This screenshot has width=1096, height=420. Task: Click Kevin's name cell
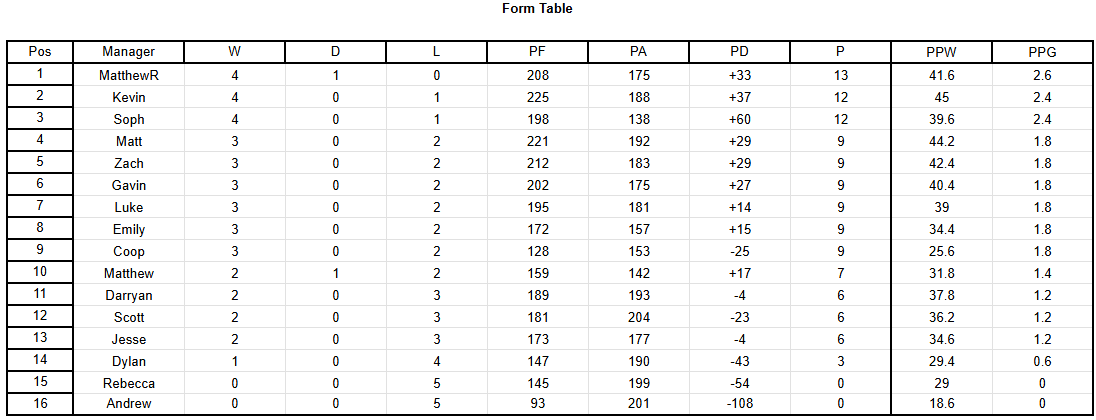pos(129,97)
